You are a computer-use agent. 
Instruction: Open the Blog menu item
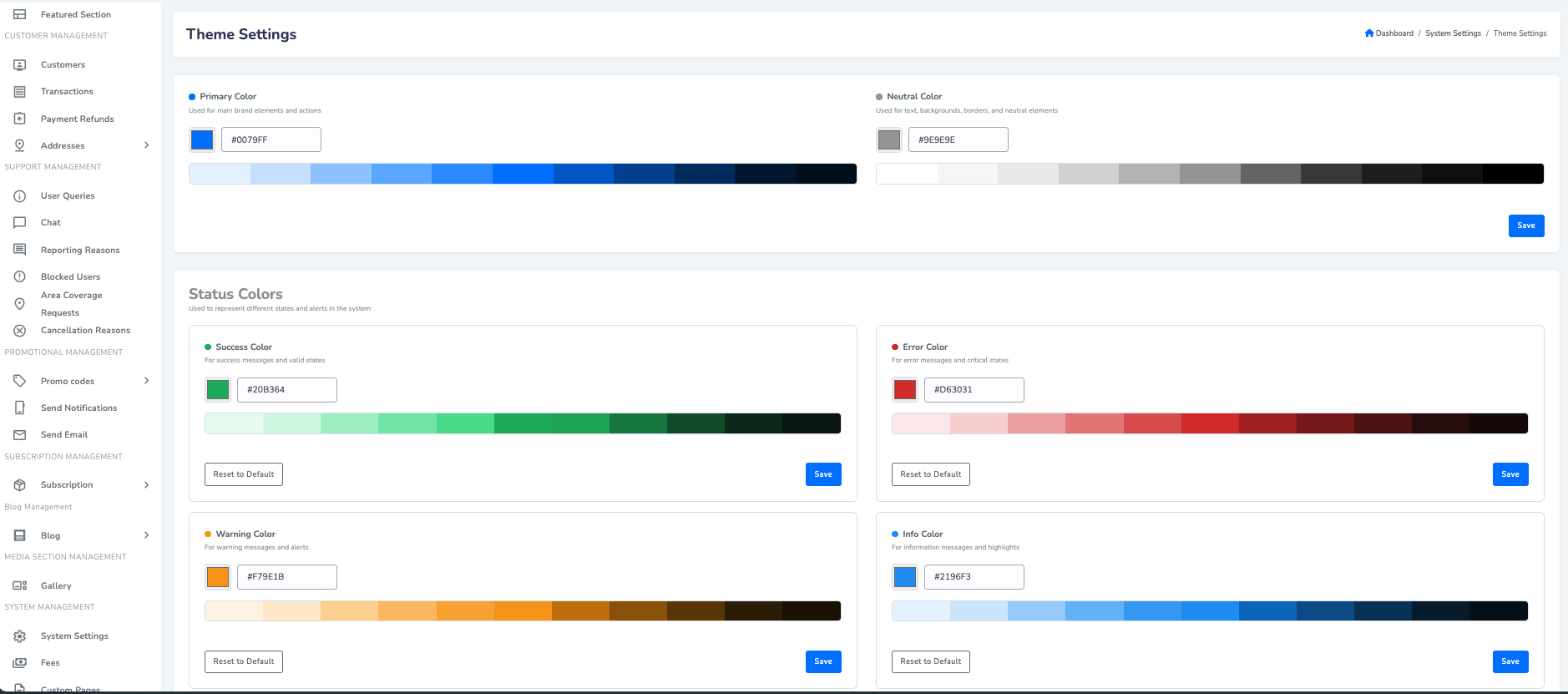(x=50, y=535)
